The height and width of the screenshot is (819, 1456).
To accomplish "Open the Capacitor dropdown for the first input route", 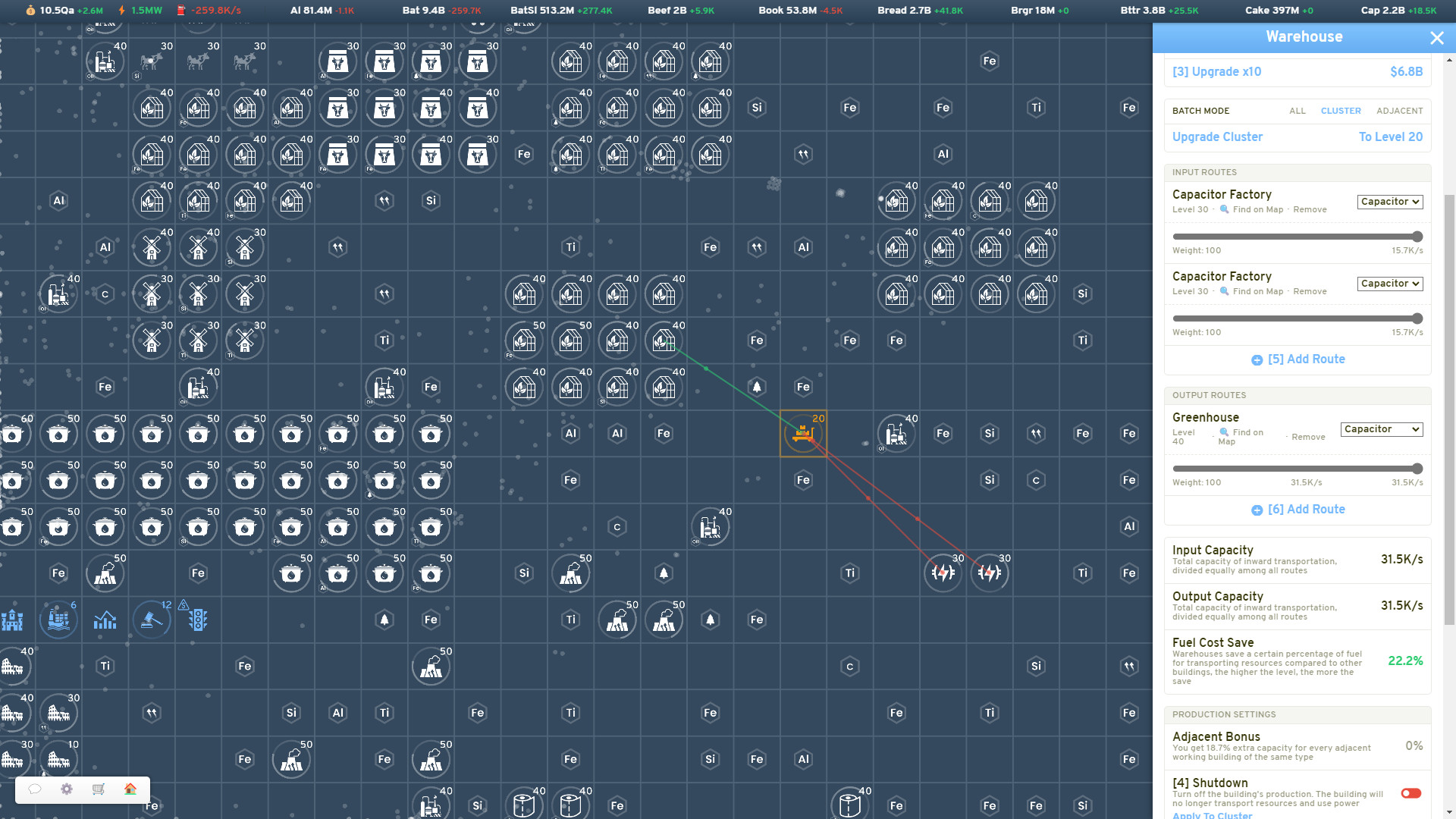I will (1390, 202).
